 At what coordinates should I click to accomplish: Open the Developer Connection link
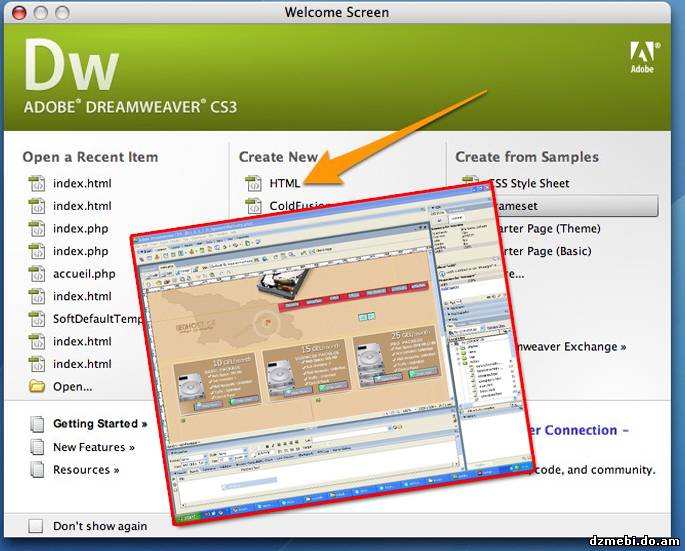578,430
